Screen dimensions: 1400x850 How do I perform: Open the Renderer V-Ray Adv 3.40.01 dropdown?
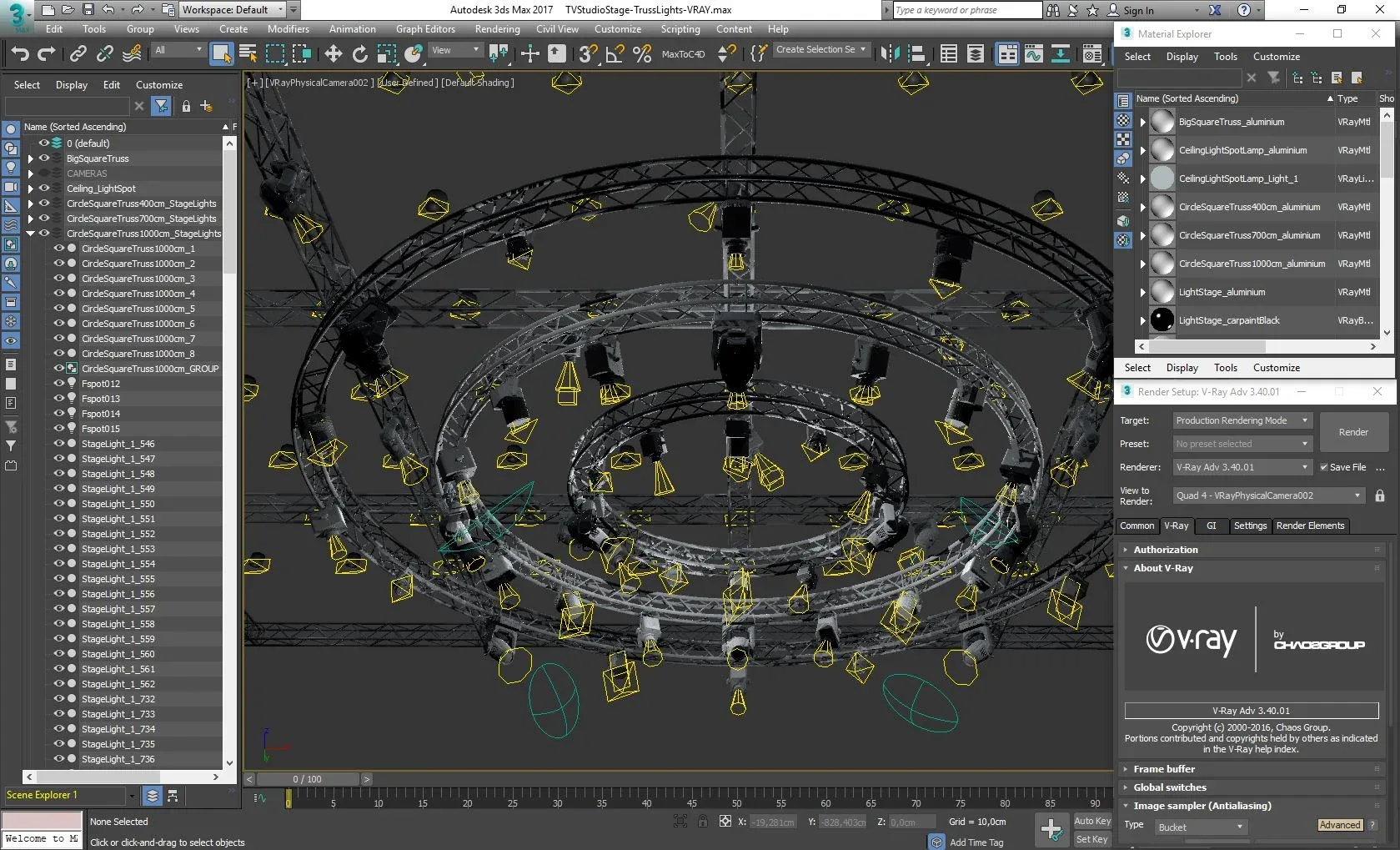pos(1242,467)
